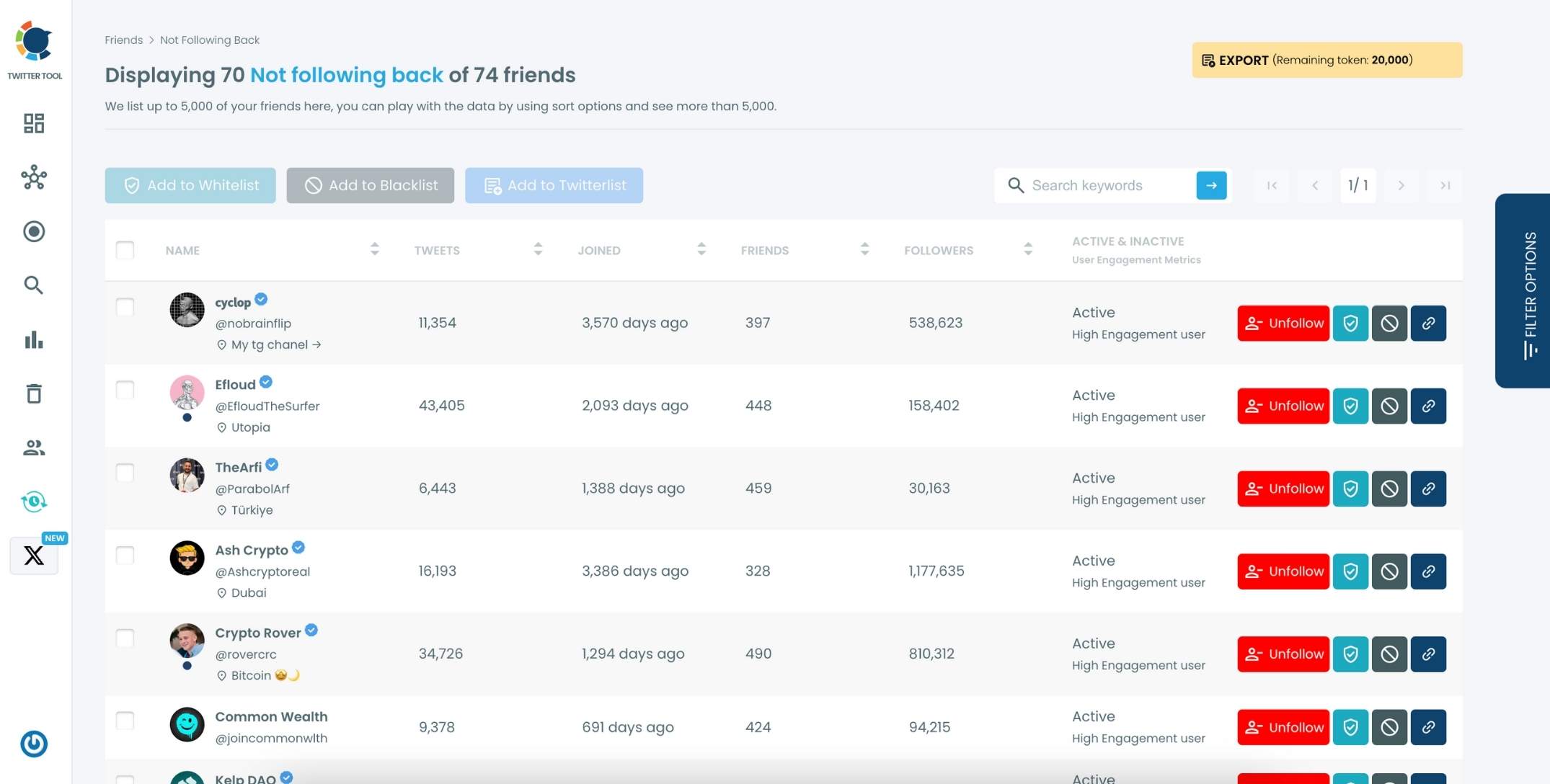1550x784 pixels.
Task: Select the users icon in the sidebar
Action: (33, 447)
